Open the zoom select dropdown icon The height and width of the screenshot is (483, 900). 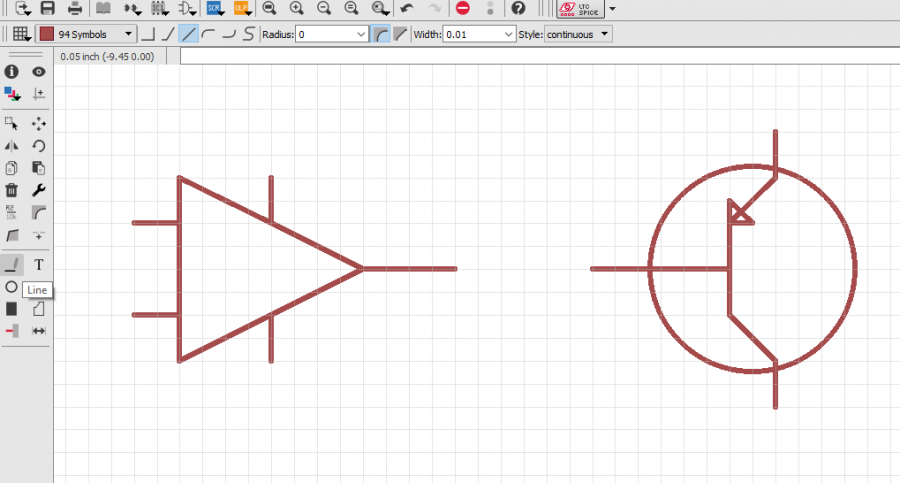380,8
